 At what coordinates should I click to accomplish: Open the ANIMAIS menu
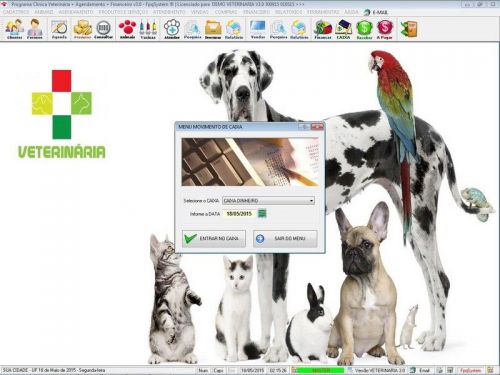click(44, 12)
